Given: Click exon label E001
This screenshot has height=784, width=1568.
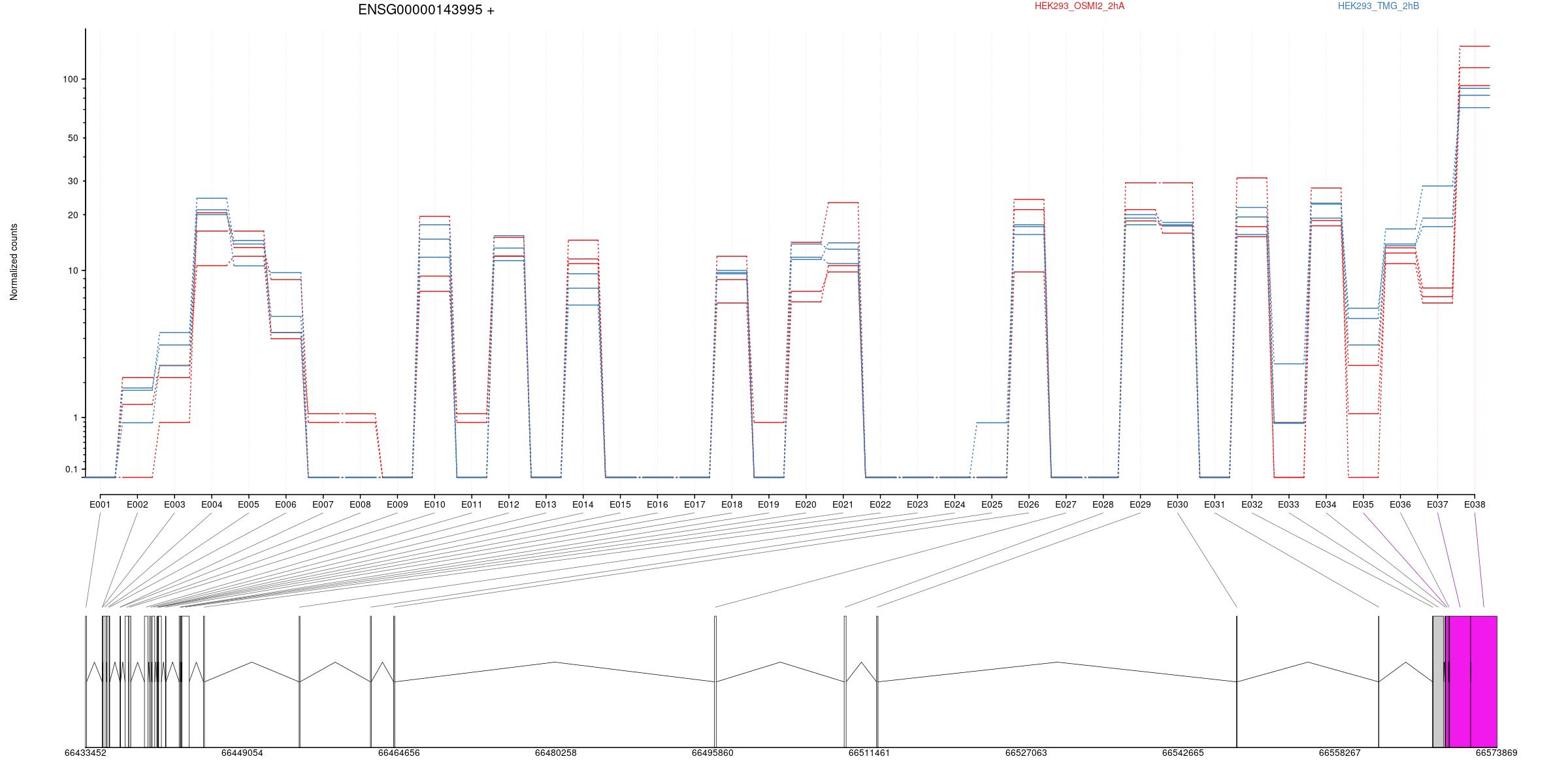Looking at the screenshot, I should [100, 504].
